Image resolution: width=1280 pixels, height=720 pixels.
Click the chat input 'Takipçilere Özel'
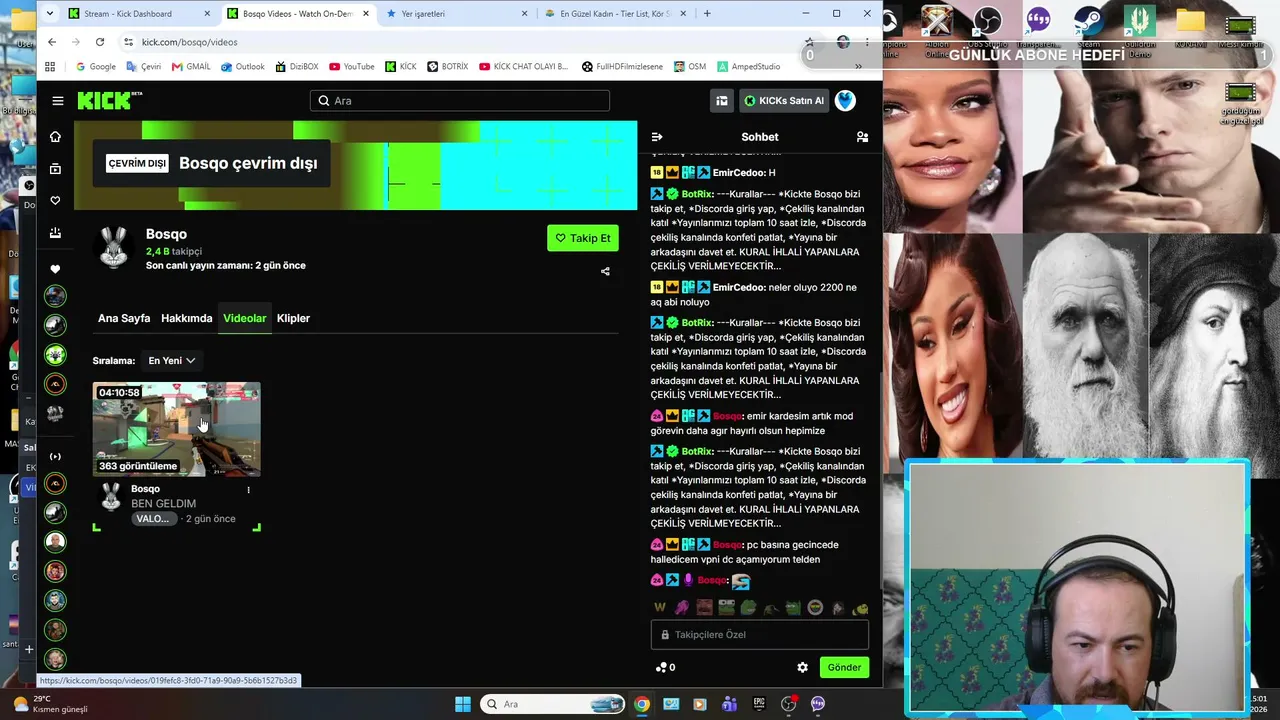pos(760,635)
